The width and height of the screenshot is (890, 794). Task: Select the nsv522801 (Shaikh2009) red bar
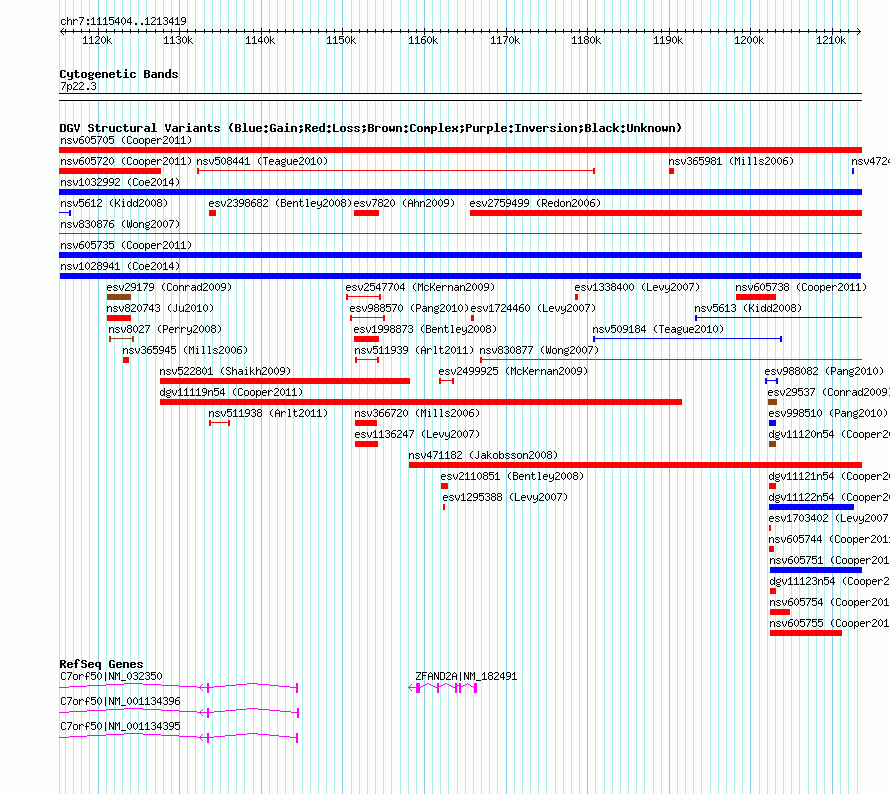click(x=285, y=381)
